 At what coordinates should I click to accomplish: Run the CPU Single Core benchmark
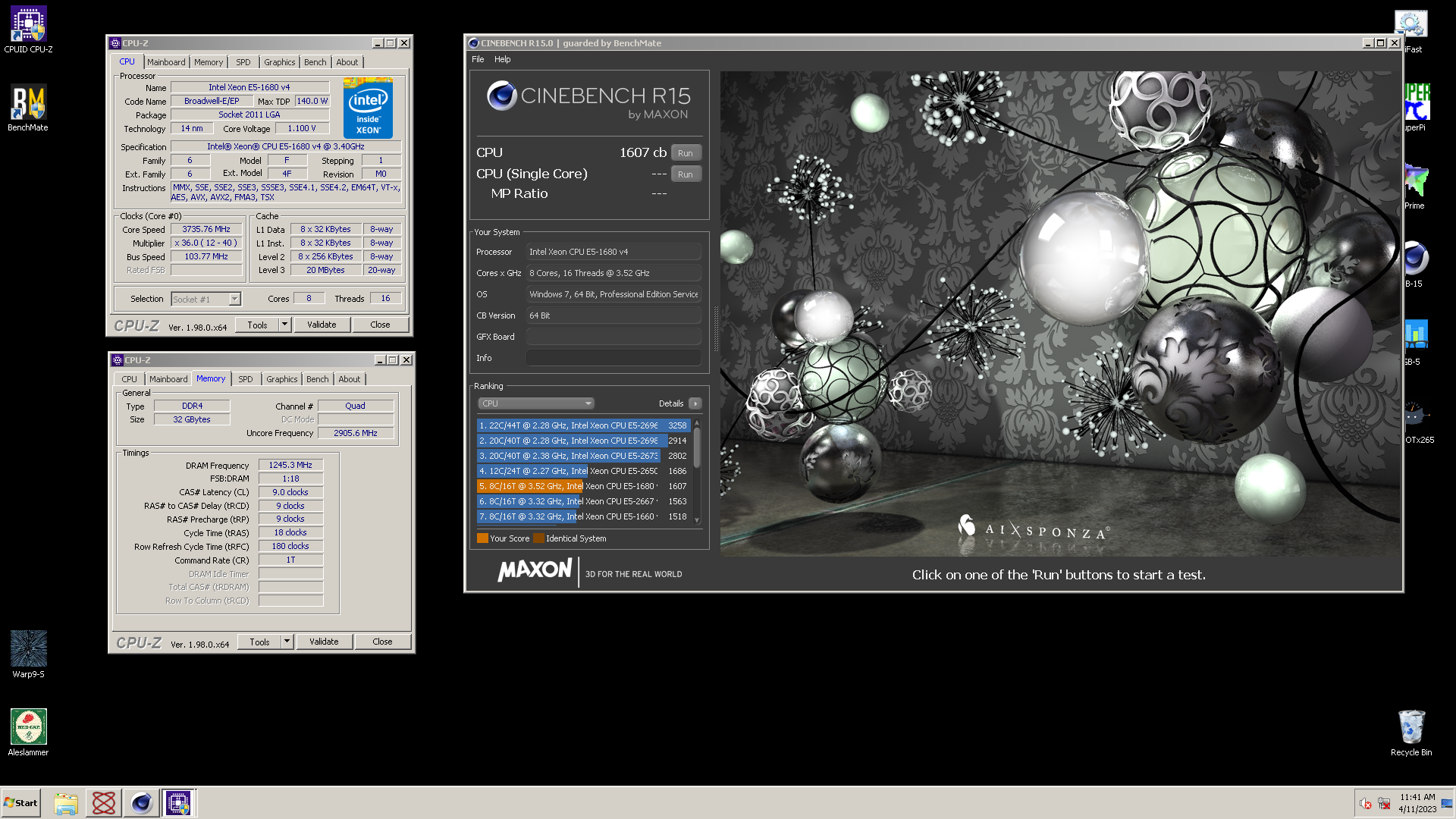(686, 174)
